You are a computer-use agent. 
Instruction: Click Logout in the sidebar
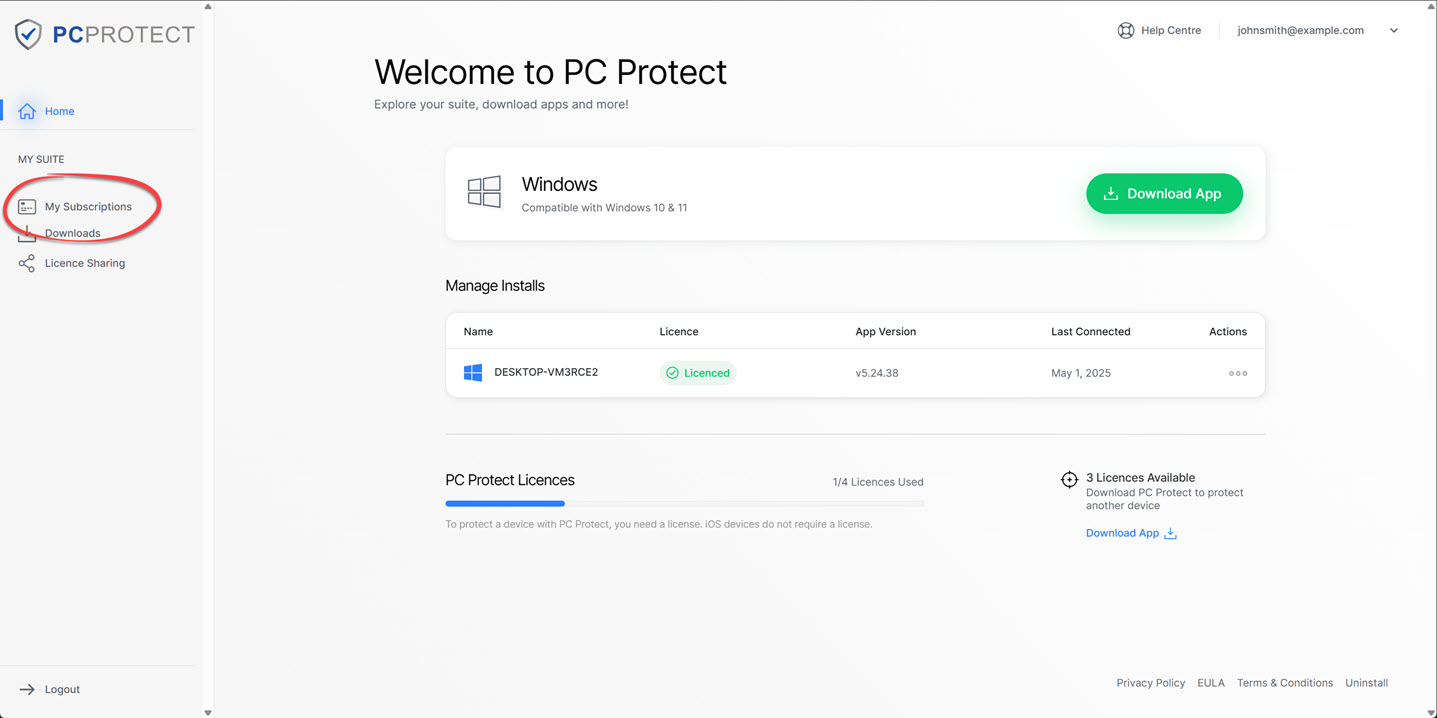coord(62,690)
